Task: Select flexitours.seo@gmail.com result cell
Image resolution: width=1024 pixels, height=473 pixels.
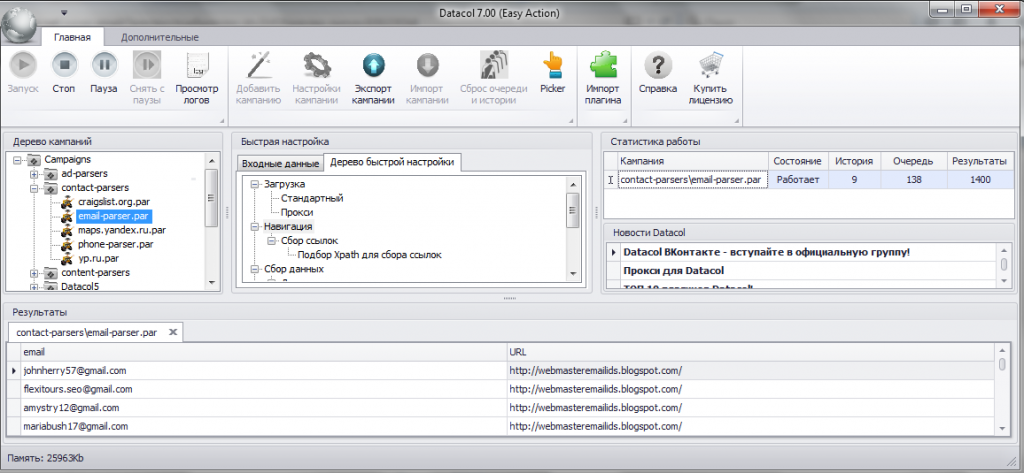Action: pos(263,389)
